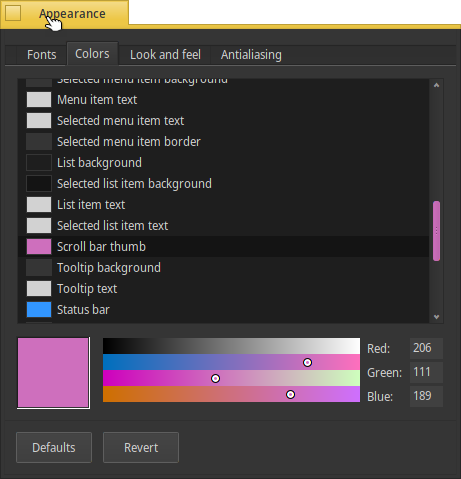
Task: Click the scroll up arrow of color list
Action: [x=436, y=85]
